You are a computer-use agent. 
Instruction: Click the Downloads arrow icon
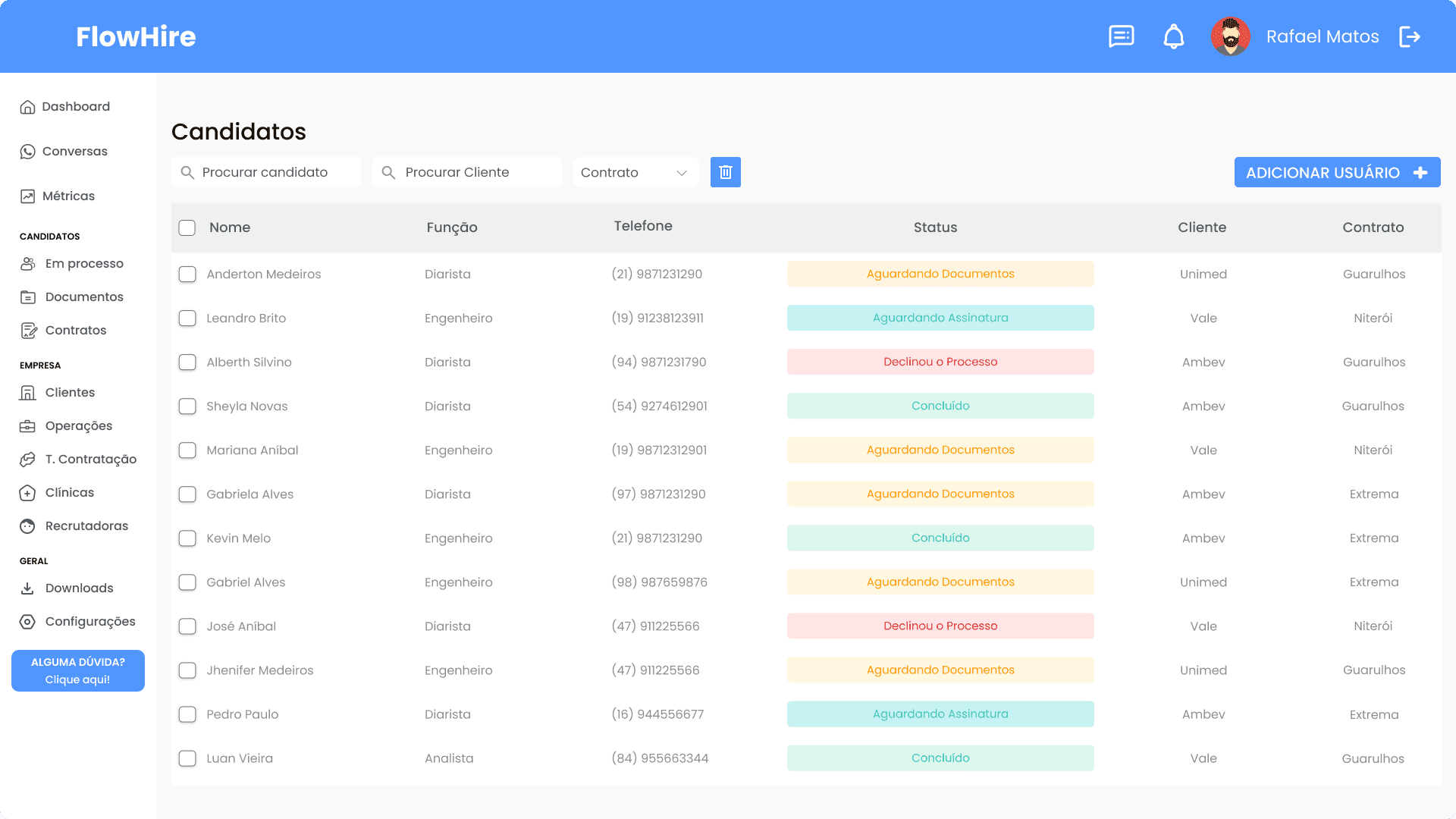[28, 588]
